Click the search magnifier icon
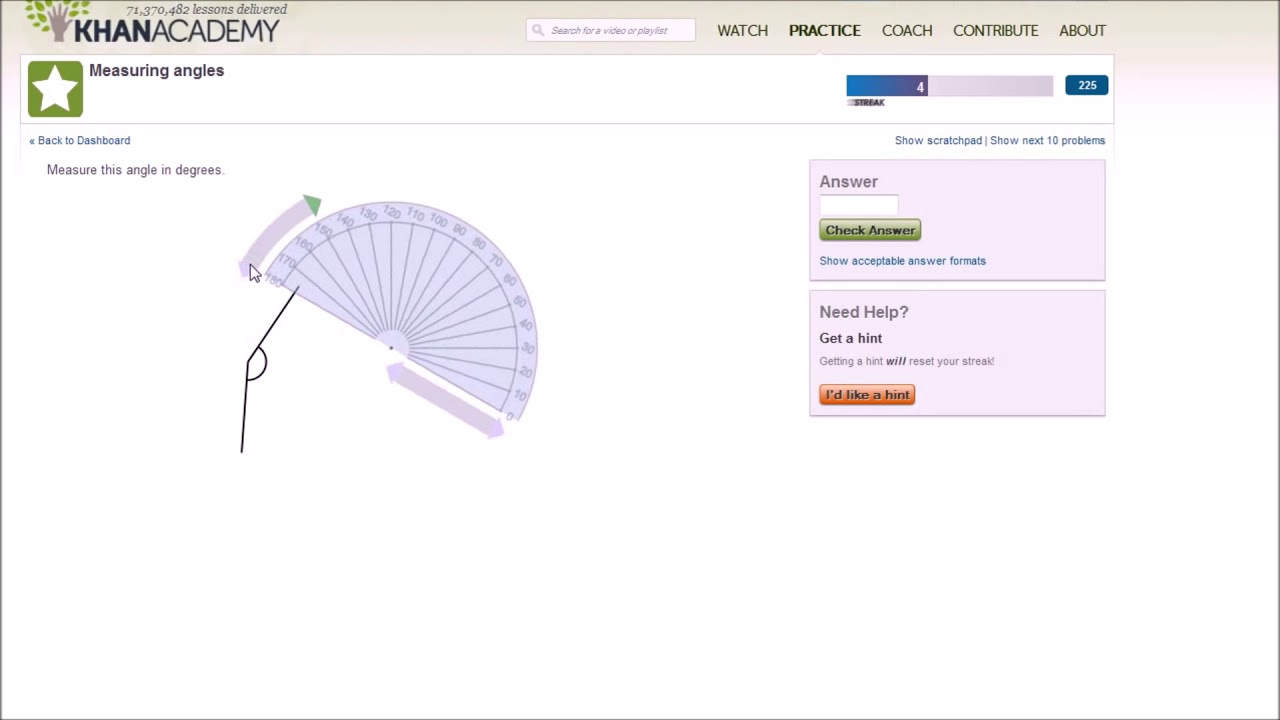This screenshot has width=1280, height=720. pyautogui.click(x=538, y=30)
